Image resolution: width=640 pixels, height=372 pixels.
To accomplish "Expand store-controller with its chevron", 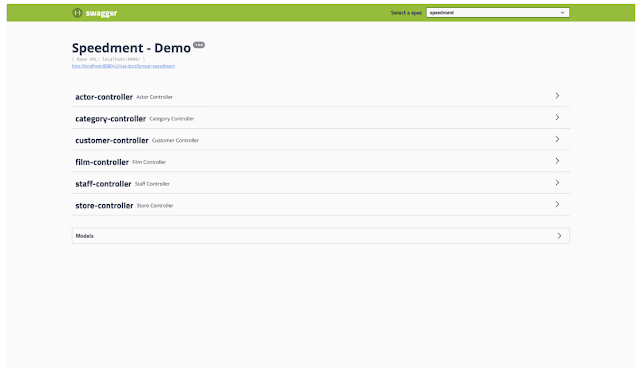I will [x=557, y=204].
